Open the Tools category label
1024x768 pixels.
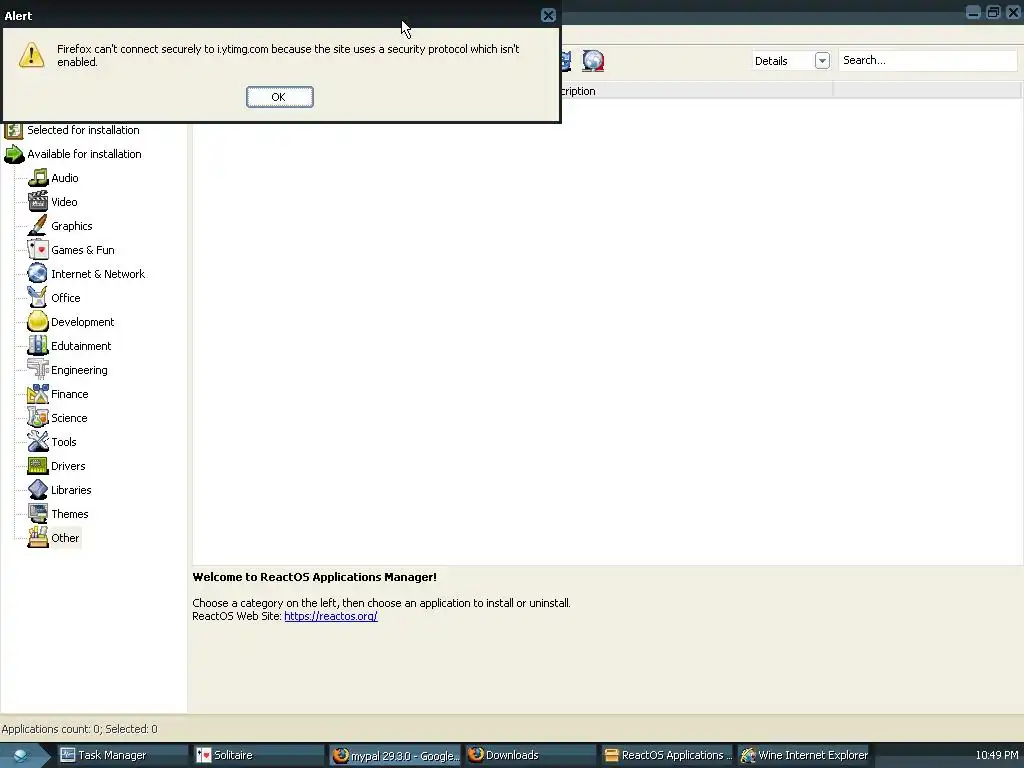click(x=64, y=441)
